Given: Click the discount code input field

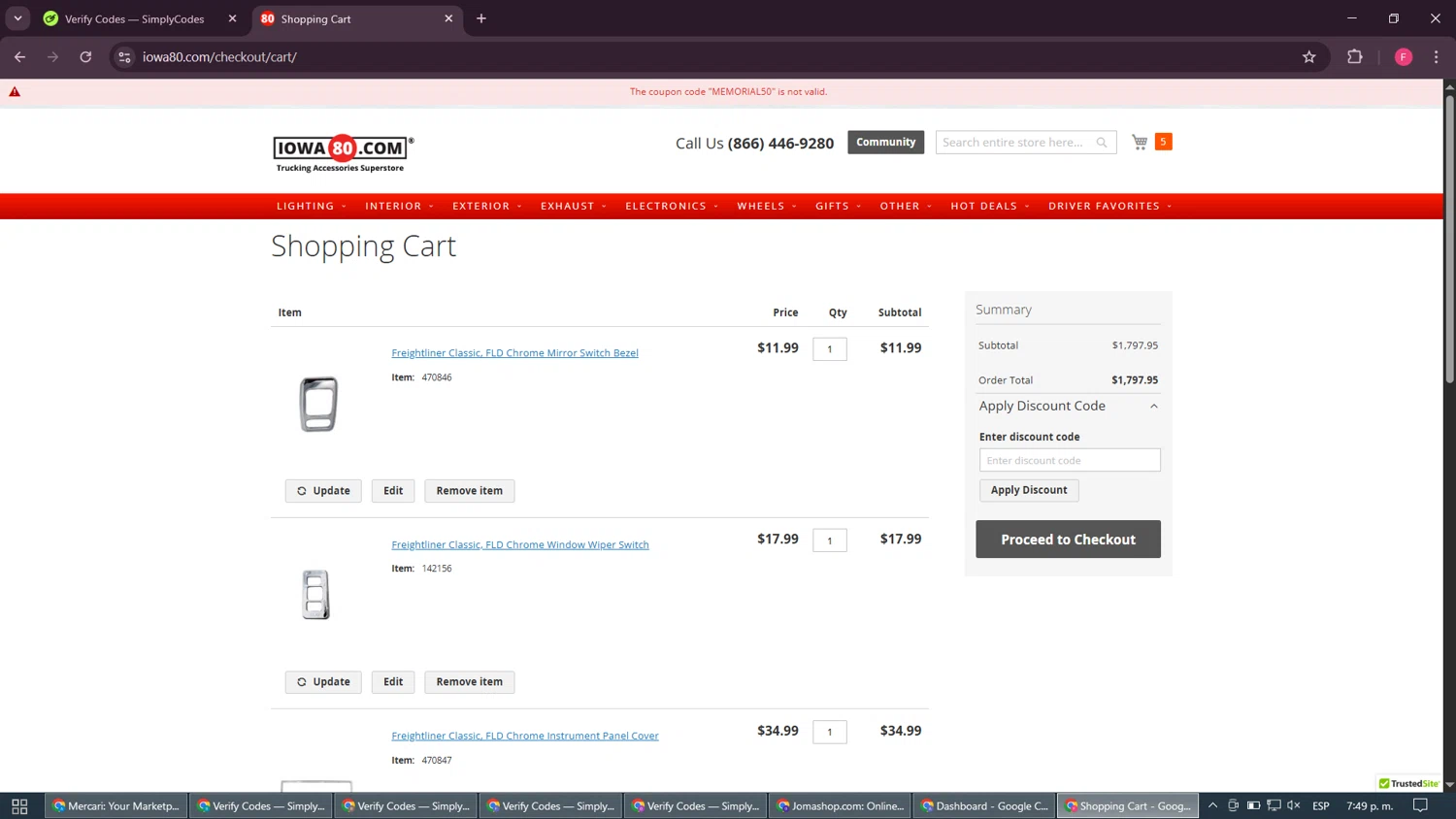Looking at the screenshot, I should tap(1070, 460).
